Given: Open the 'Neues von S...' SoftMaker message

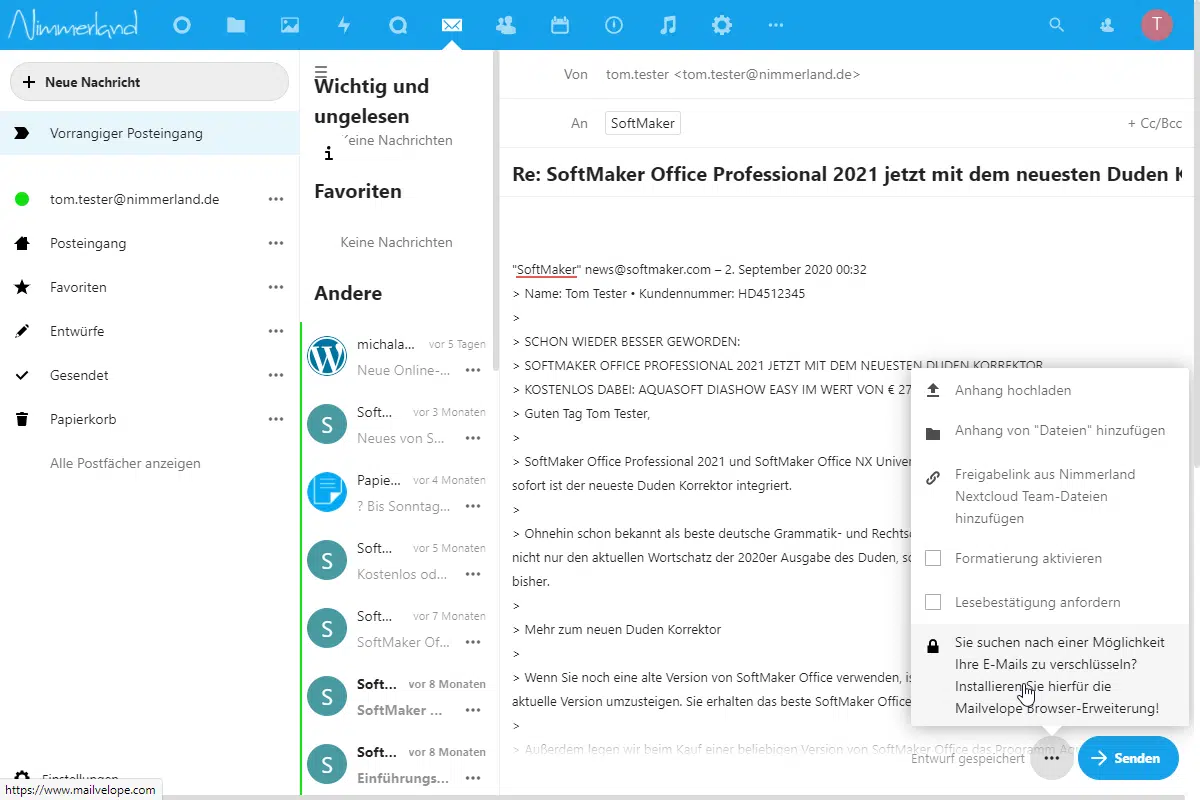Looking at the screenshot, I should tap(397, 424).
